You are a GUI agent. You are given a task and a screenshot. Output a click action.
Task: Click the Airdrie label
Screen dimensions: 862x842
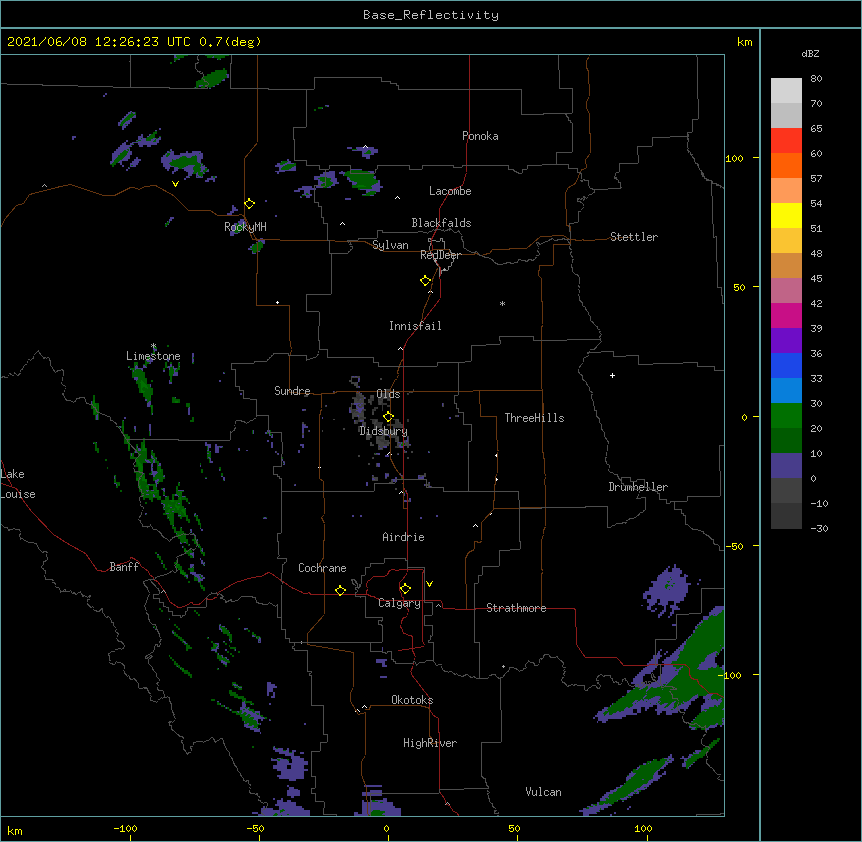[404, 537]
